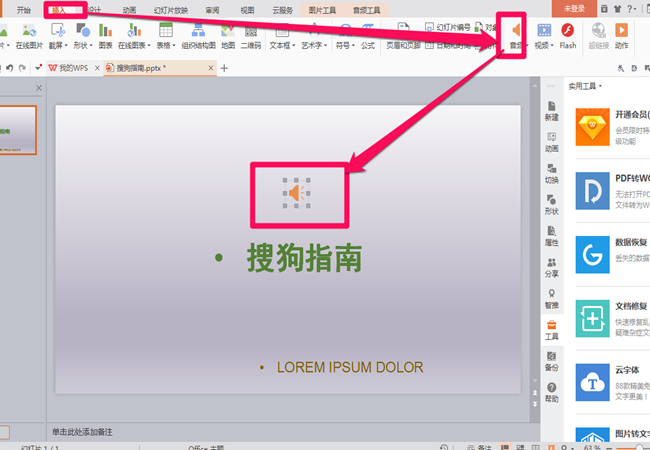This screenshot has height=450, width=650.
Task: Insert an action button (动作)
Action: 621,36
